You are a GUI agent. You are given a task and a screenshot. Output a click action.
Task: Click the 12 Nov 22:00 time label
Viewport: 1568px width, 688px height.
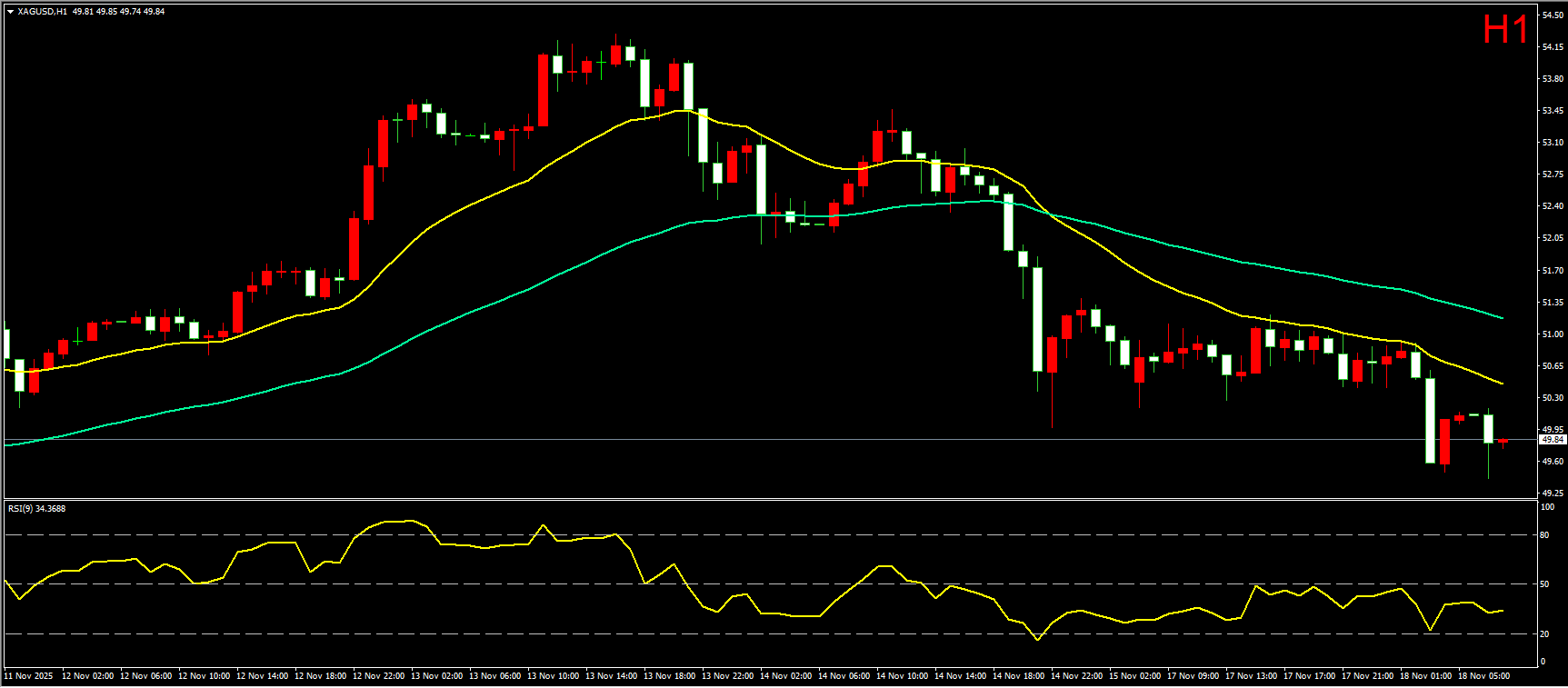pyautogui.click(x=378, y=676)
